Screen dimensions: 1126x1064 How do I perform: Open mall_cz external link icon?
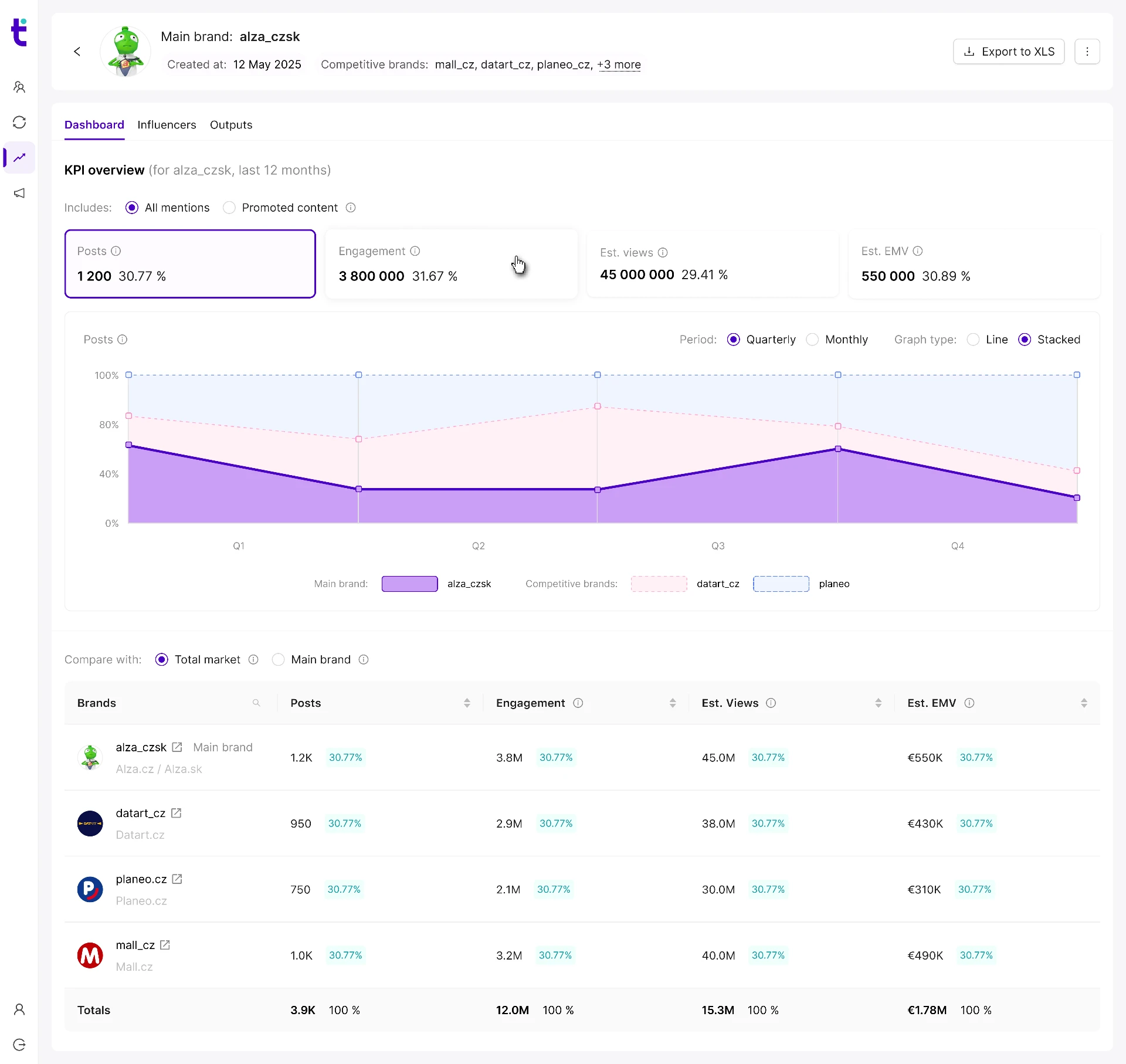165,945
